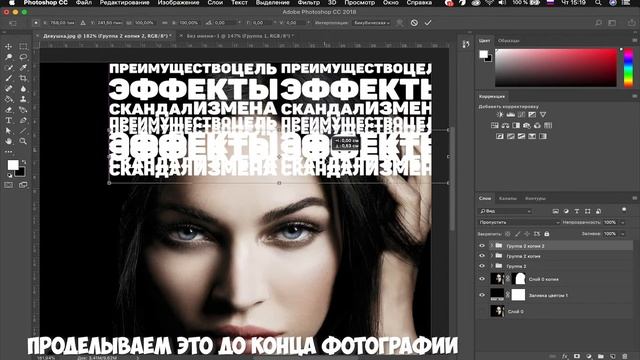This screenshot has width=640, height=360.
Task: Open the layer filter Вид dropdown
Action: click(505, 211)
